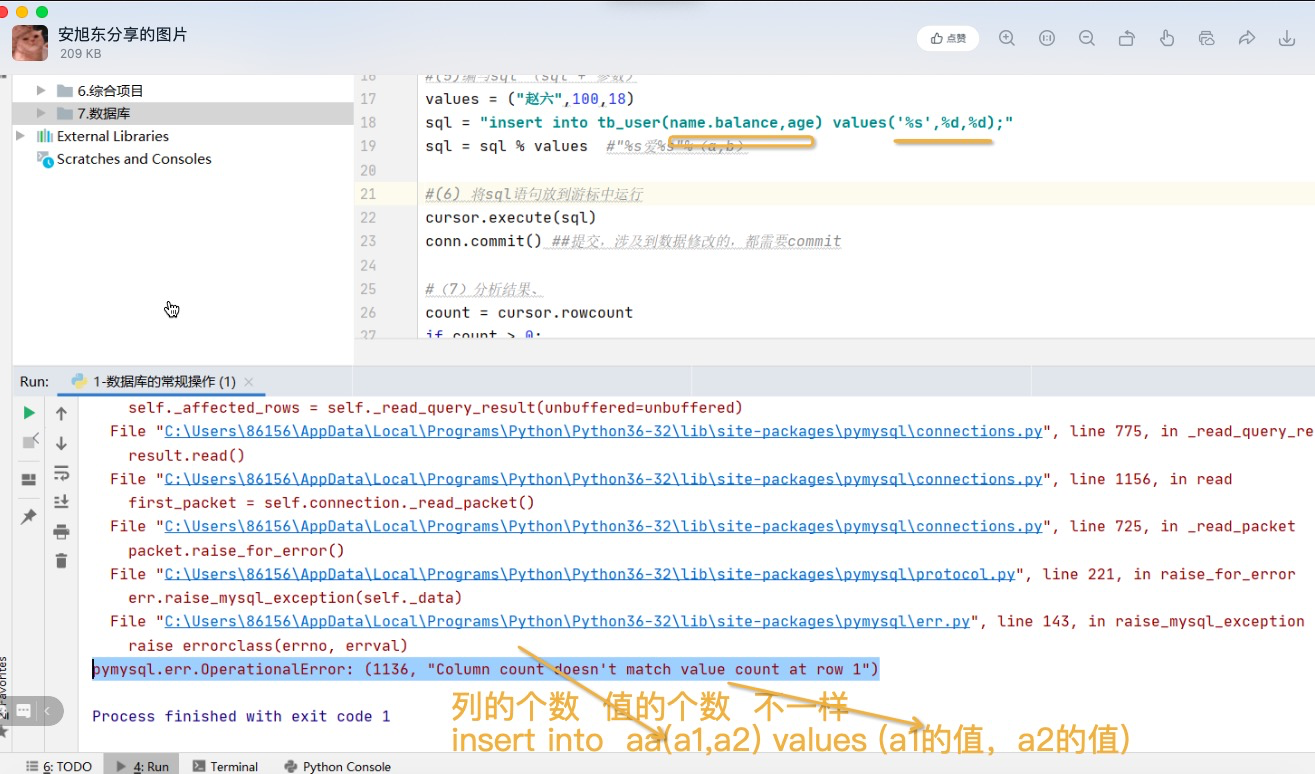Reset the image to 1:1 size
This screenshot has height=774, width=1315.
(x=1047, y=39)
